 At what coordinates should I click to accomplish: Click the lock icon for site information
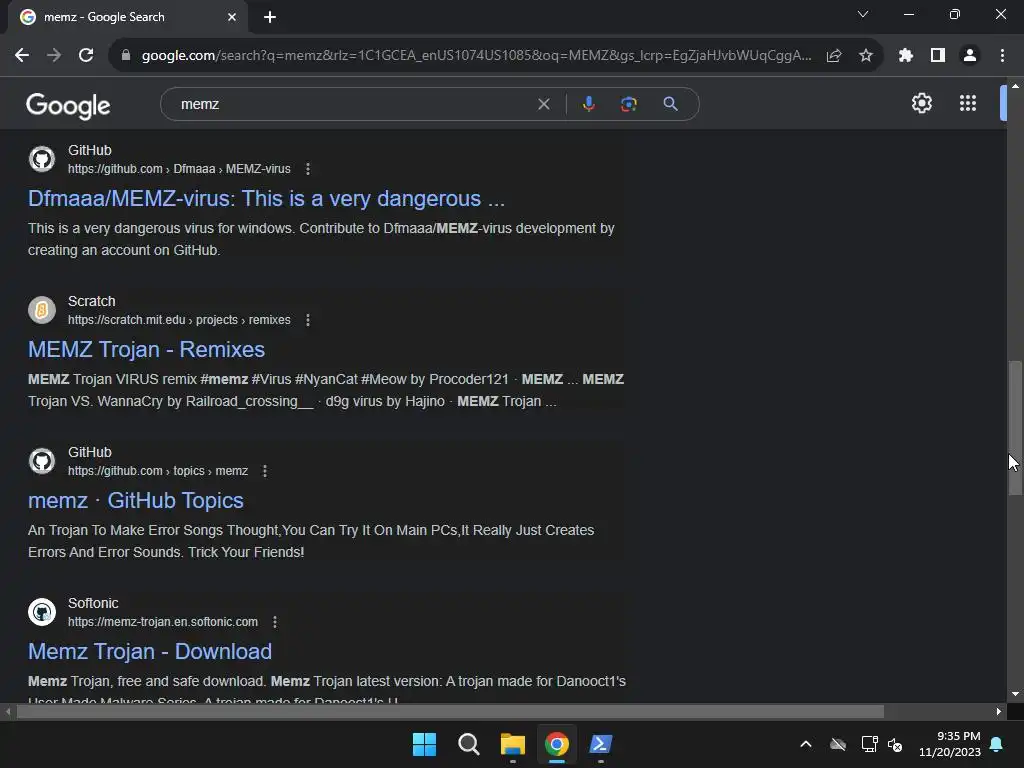[126, 56]
